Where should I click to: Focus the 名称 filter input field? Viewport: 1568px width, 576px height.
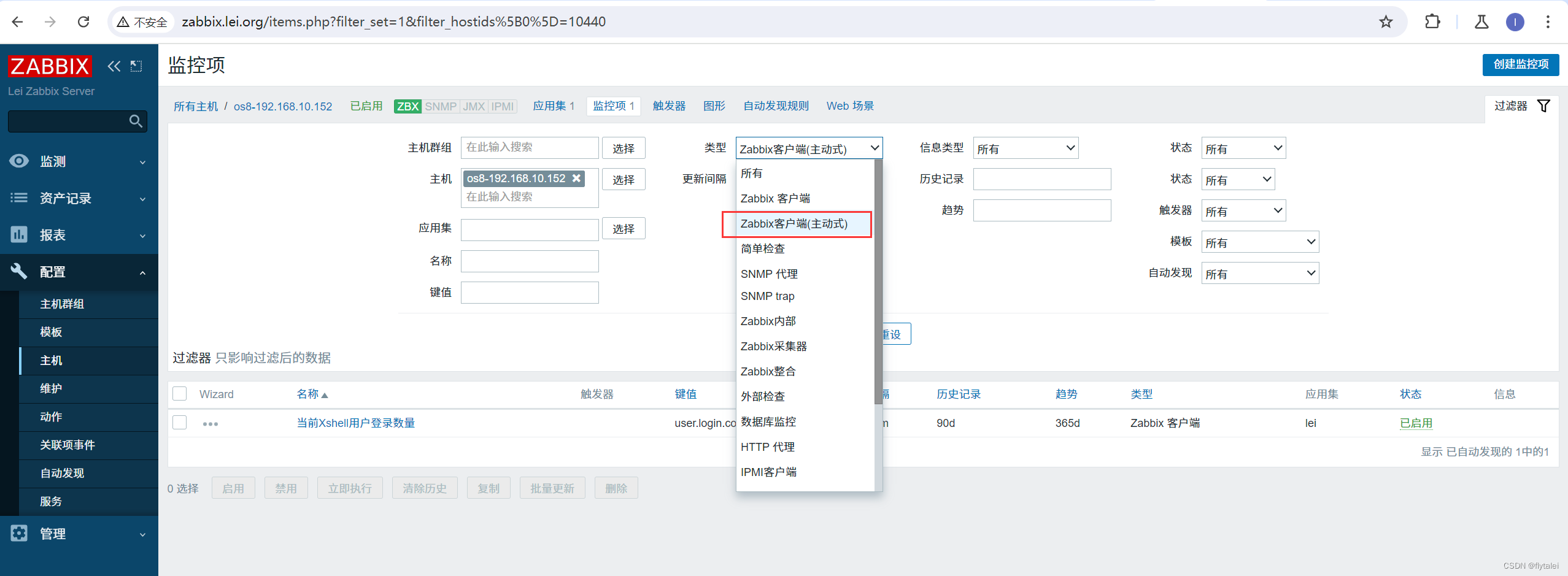pos(530,261)
